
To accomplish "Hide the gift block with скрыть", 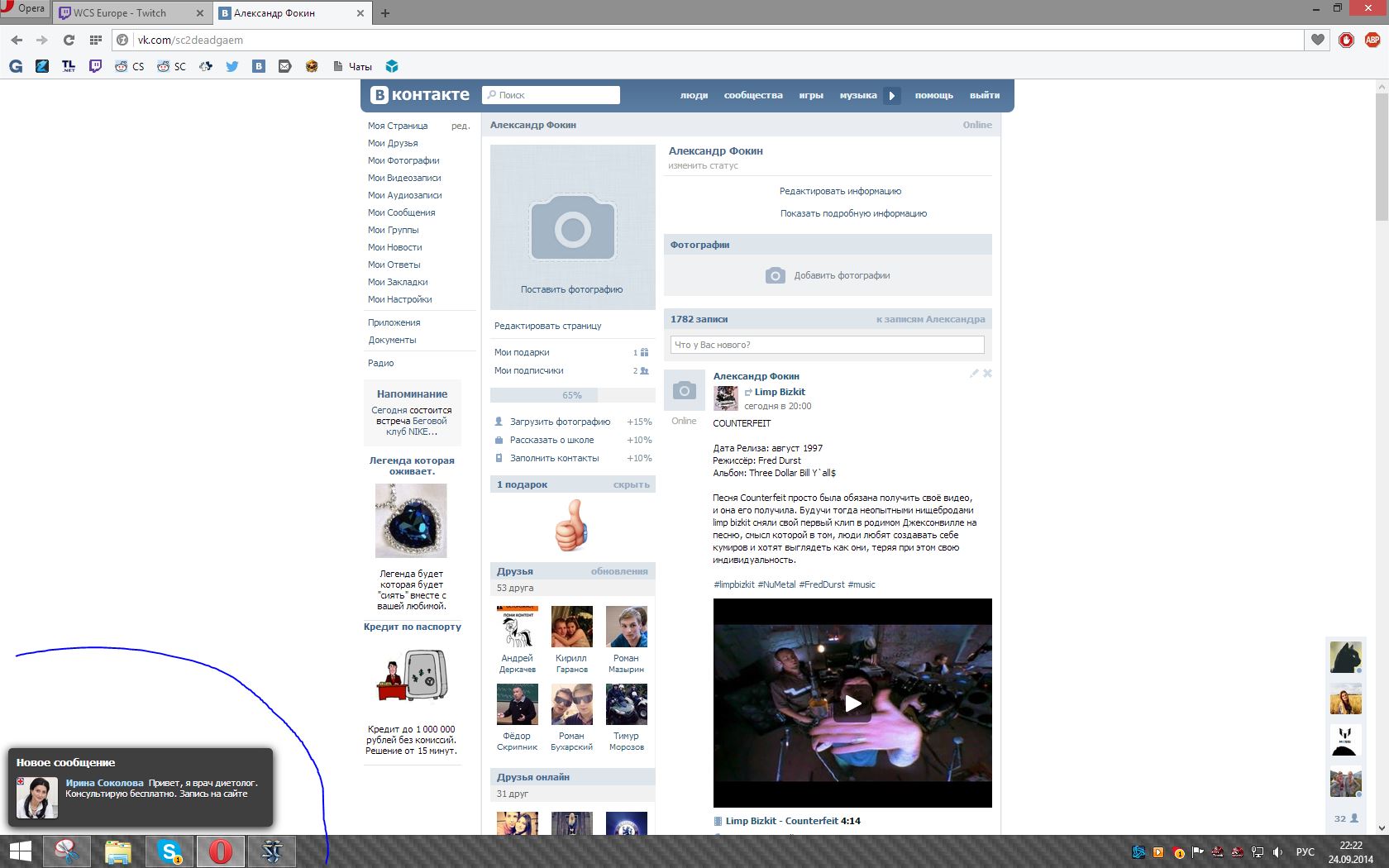I will [632, 484].
